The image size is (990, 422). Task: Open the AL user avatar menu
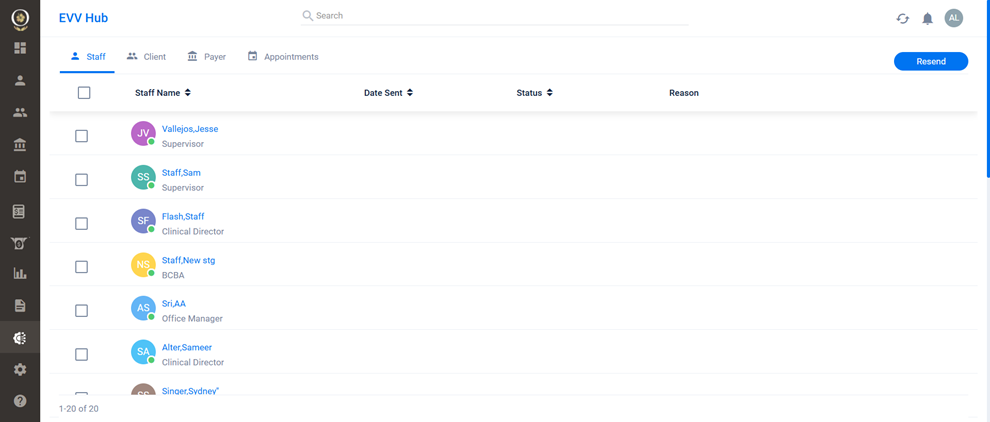pos(954,18)
